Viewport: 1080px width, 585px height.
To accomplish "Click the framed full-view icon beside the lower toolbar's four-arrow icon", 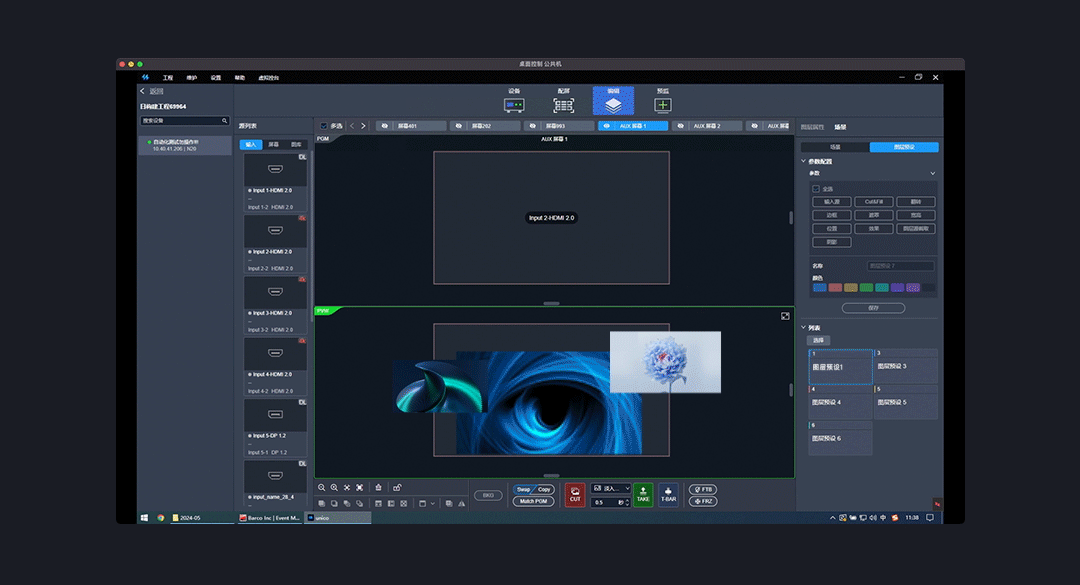I will [360, 488].
